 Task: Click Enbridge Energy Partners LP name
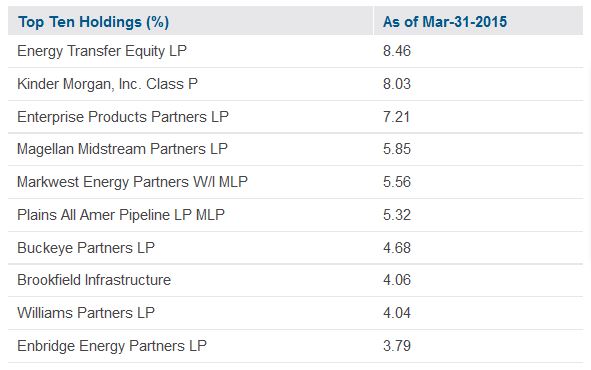[x=112, y=346]
